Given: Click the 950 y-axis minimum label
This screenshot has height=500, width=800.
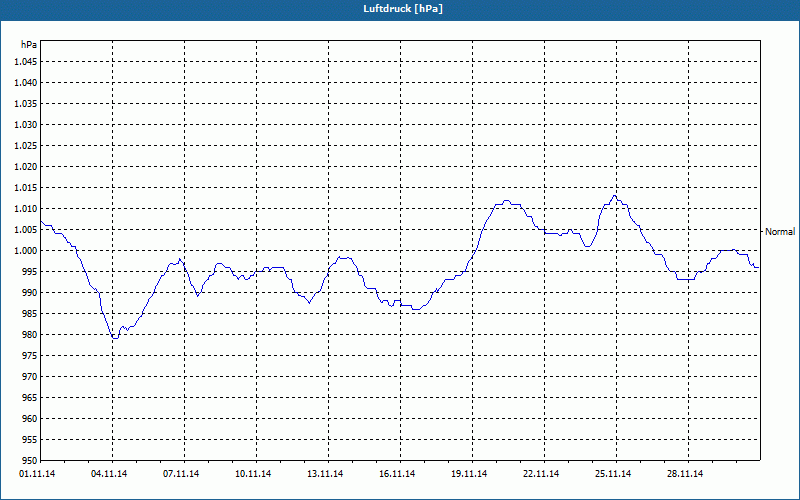Looking at the screenshot, I should [x=30, y=460].
